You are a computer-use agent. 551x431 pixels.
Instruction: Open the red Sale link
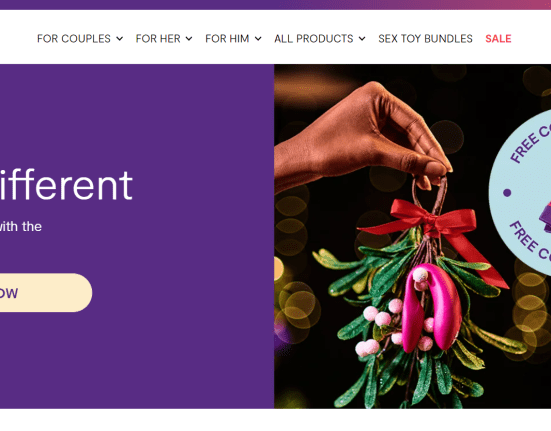pyautogui.click(x=498, y=39)
